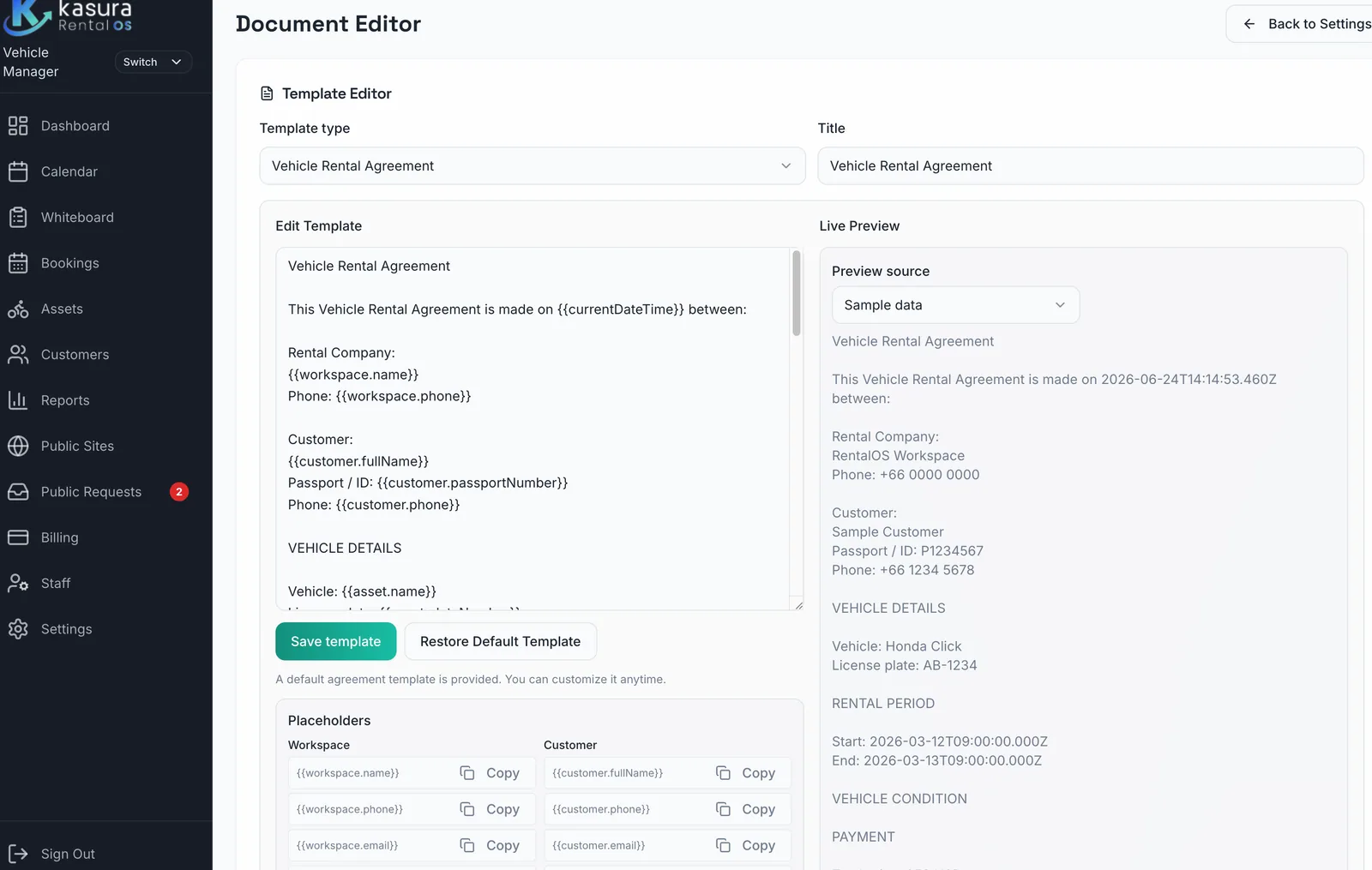Click copy icon for {{customer.email}}

click(x=723, y=845)
